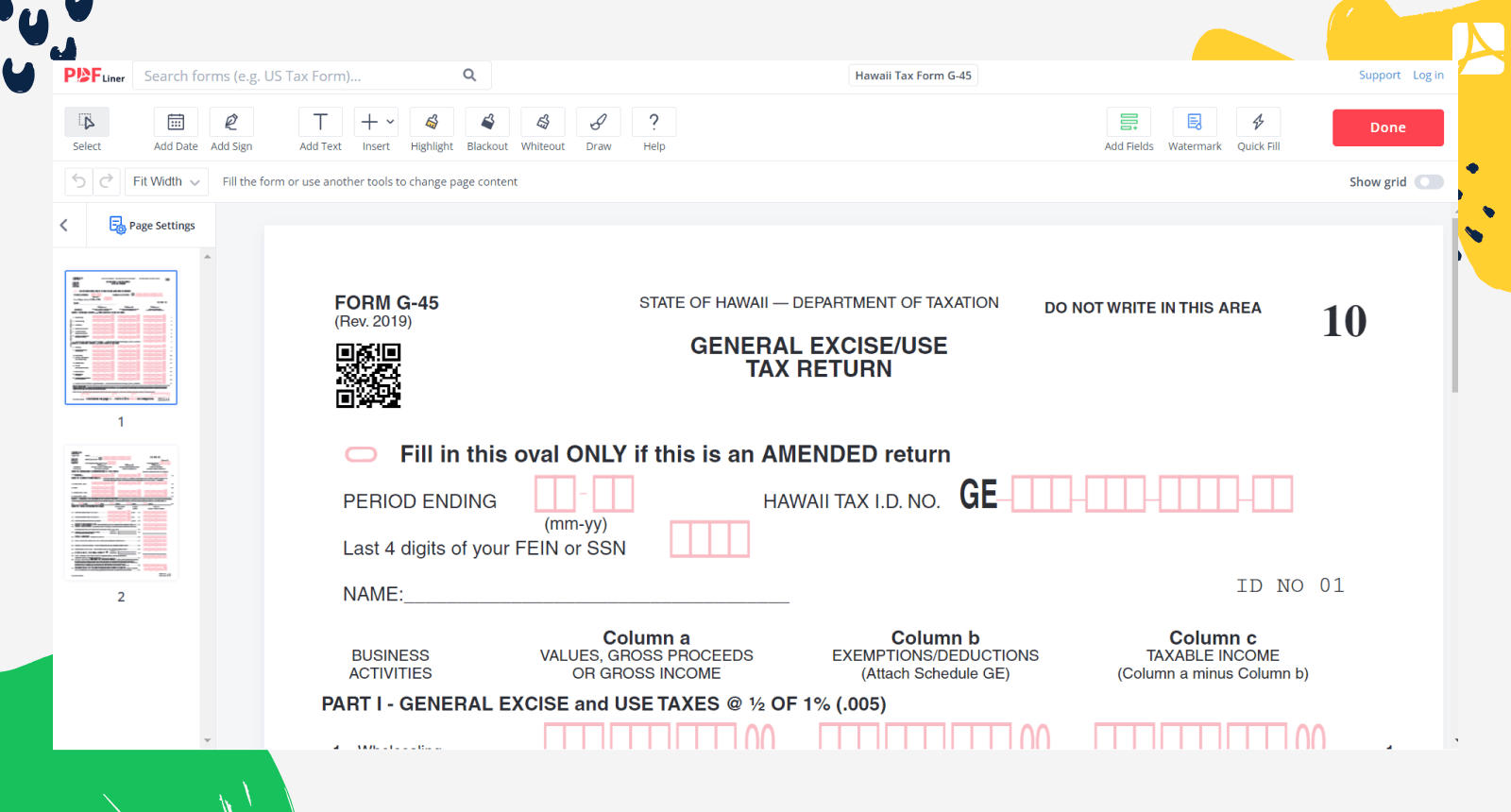Open the Fit Width zoom dropdown

[x=166, y=181]
